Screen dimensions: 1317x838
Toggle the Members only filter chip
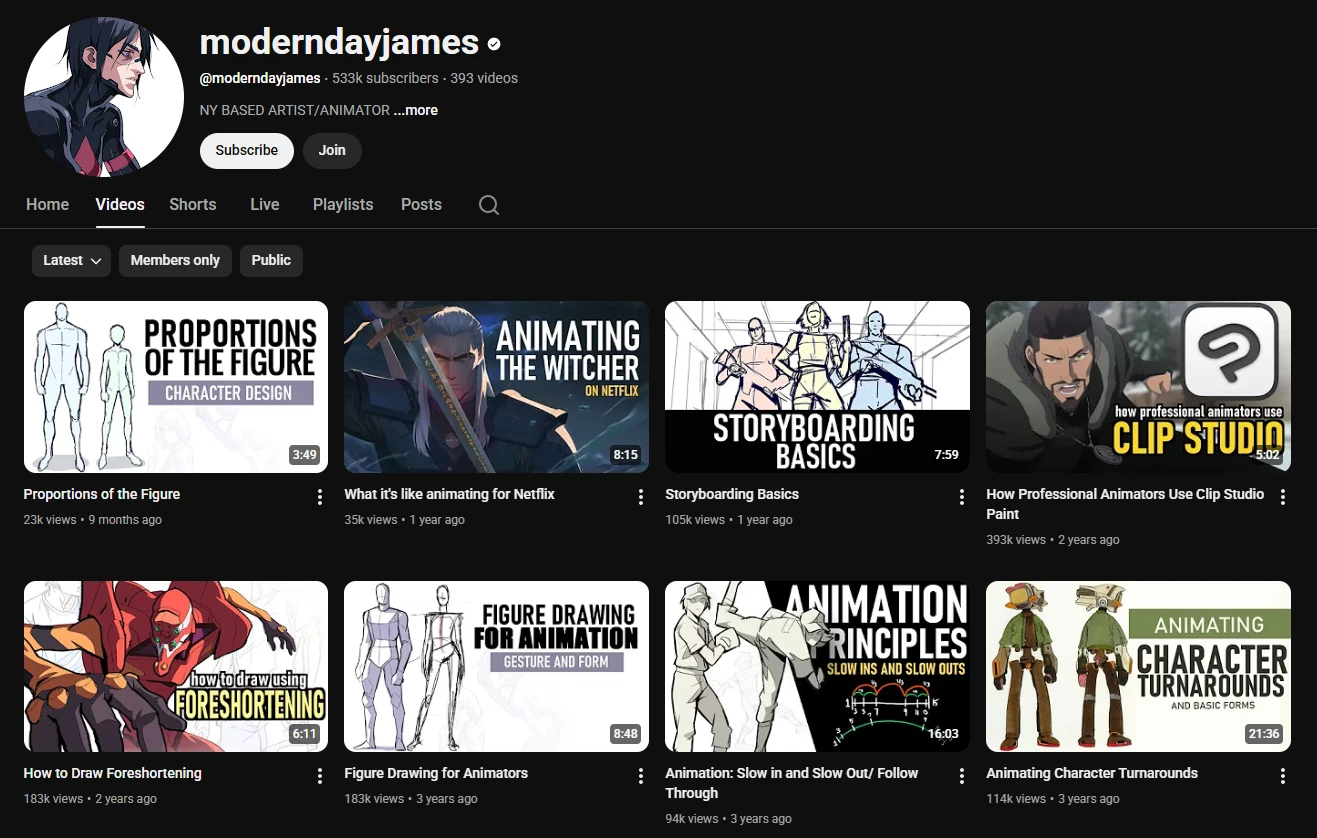(x=175, y=260)
